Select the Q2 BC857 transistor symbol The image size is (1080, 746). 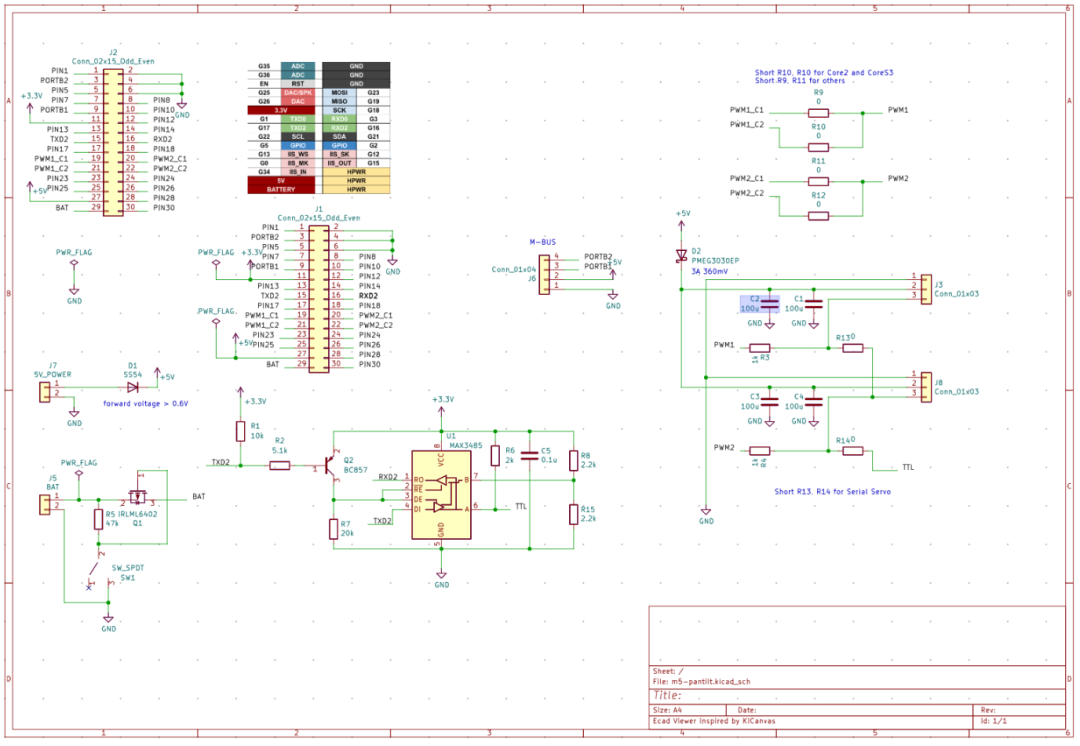coord(331,466)
